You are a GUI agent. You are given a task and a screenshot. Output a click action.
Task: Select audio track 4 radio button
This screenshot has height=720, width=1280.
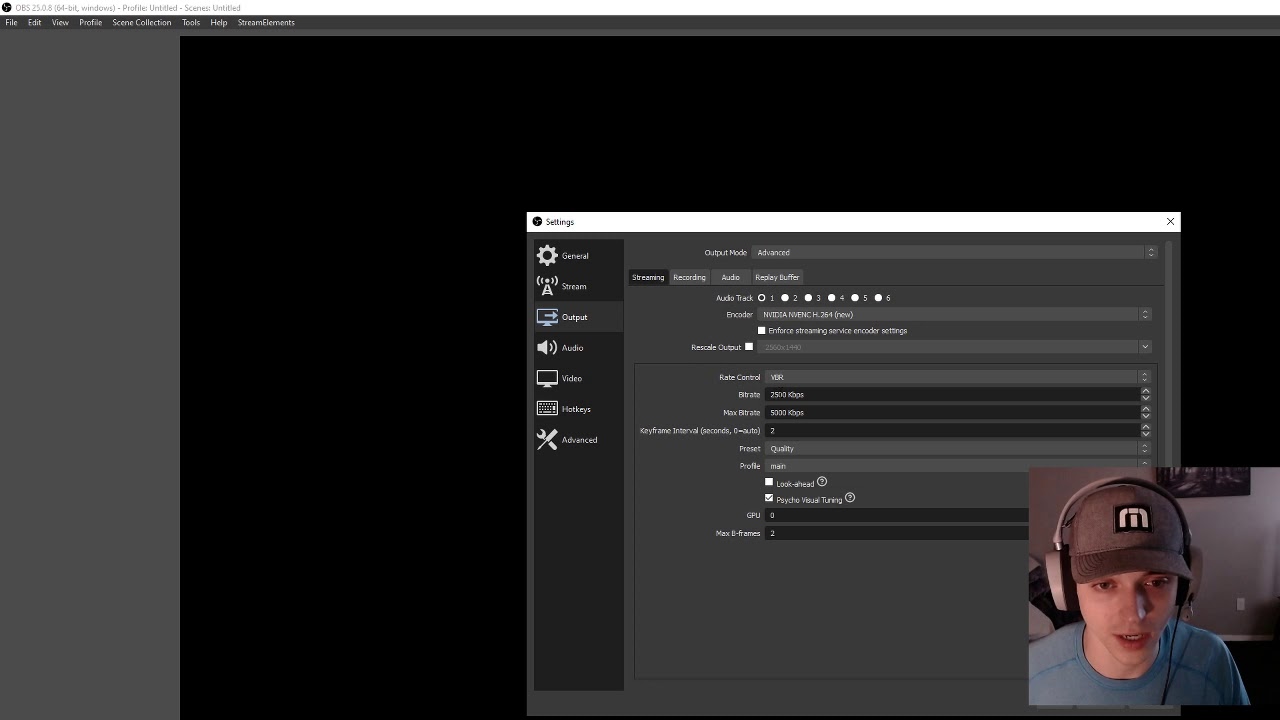tap(832, 298)
